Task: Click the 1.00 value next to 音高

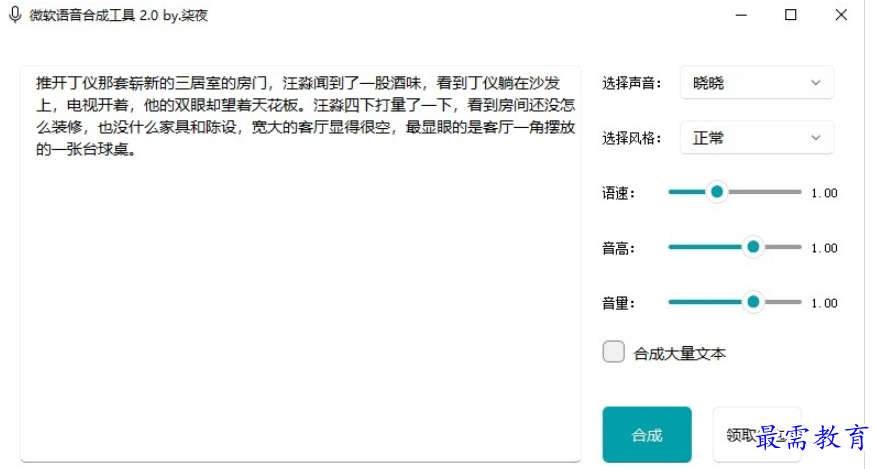Action: pyautogui.click(x=824, y=248)
